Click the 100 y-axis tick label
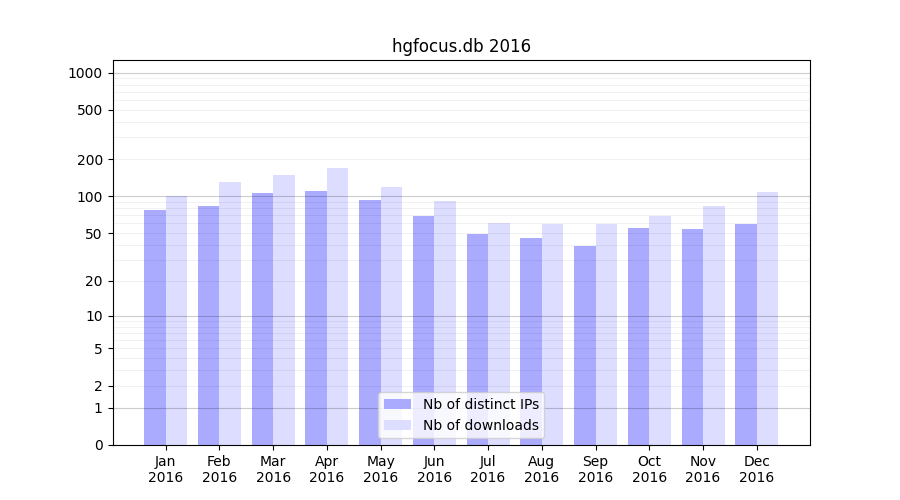The image size is (900, 500). tap(89, 197)
